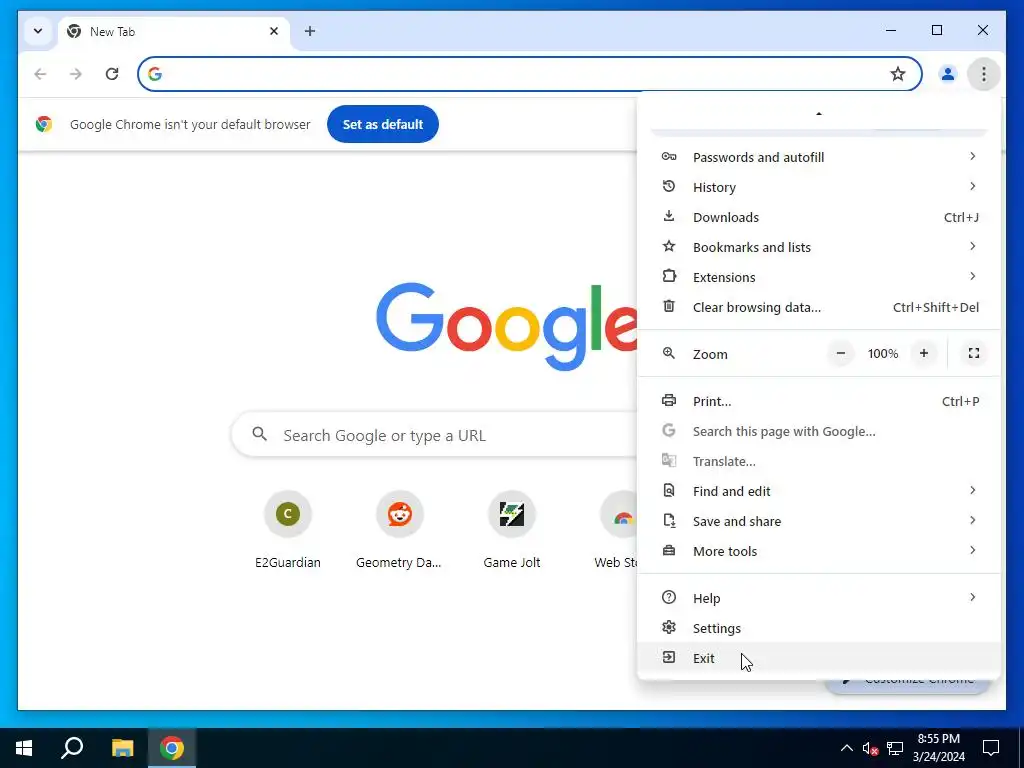Viewport: 1024px width, 768px height.
Task: Expand the History submenu arrow
Action: pyautogui.click(x=972, y=186)
